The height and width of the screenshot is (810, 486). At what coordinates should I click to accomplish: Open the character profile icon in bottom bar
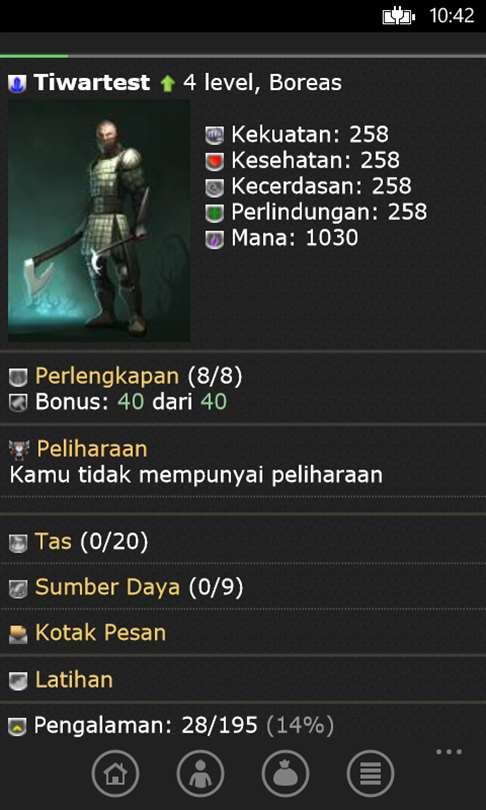(200, 774)
